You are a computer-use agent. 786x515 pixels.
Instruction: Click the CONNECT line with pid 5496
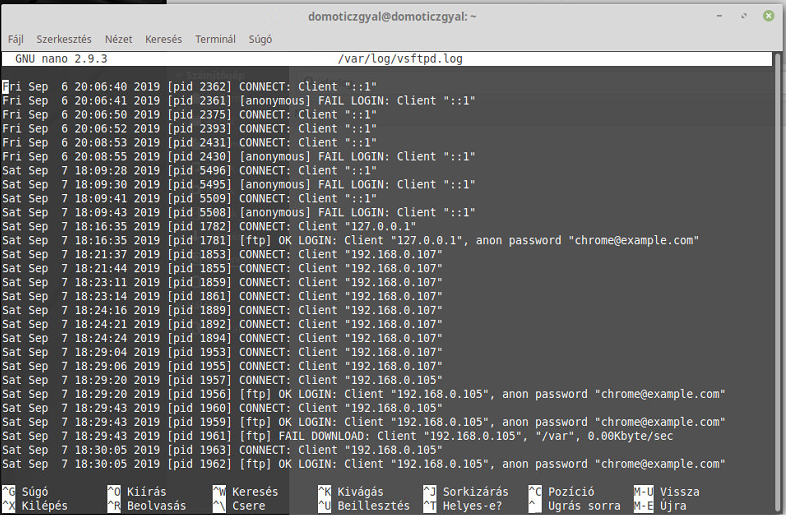tap(189, 171)
